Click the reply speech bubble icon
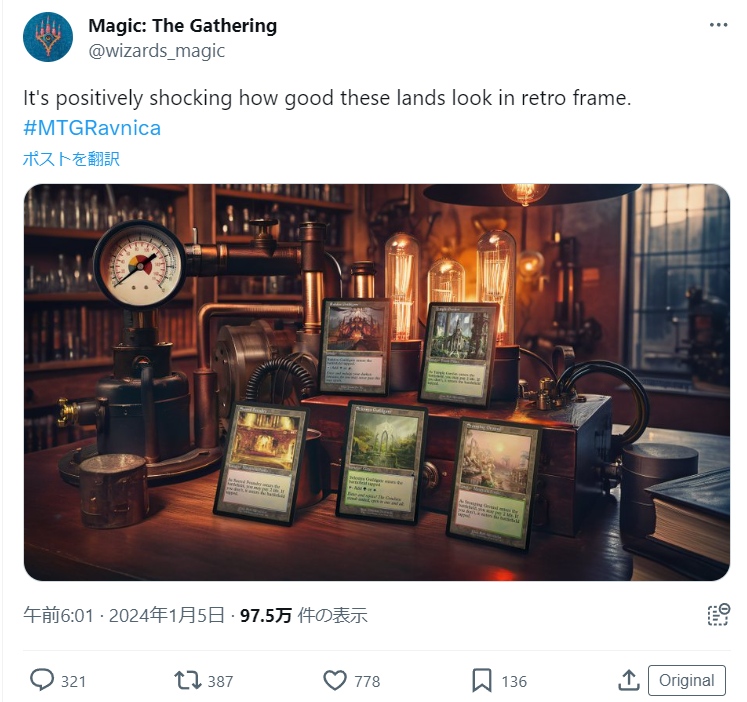The height and width of the screenshot is (702, 747). [x=42, y=680]
